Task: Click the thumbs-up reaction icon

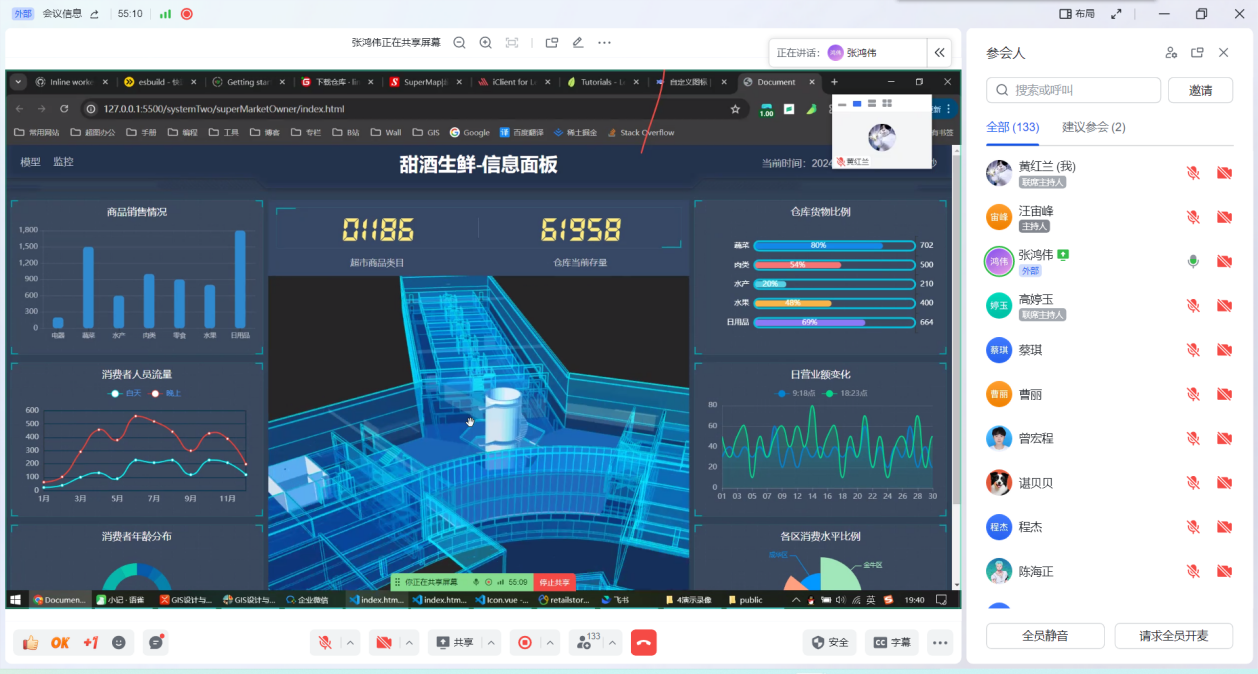Action: (30, 643)
